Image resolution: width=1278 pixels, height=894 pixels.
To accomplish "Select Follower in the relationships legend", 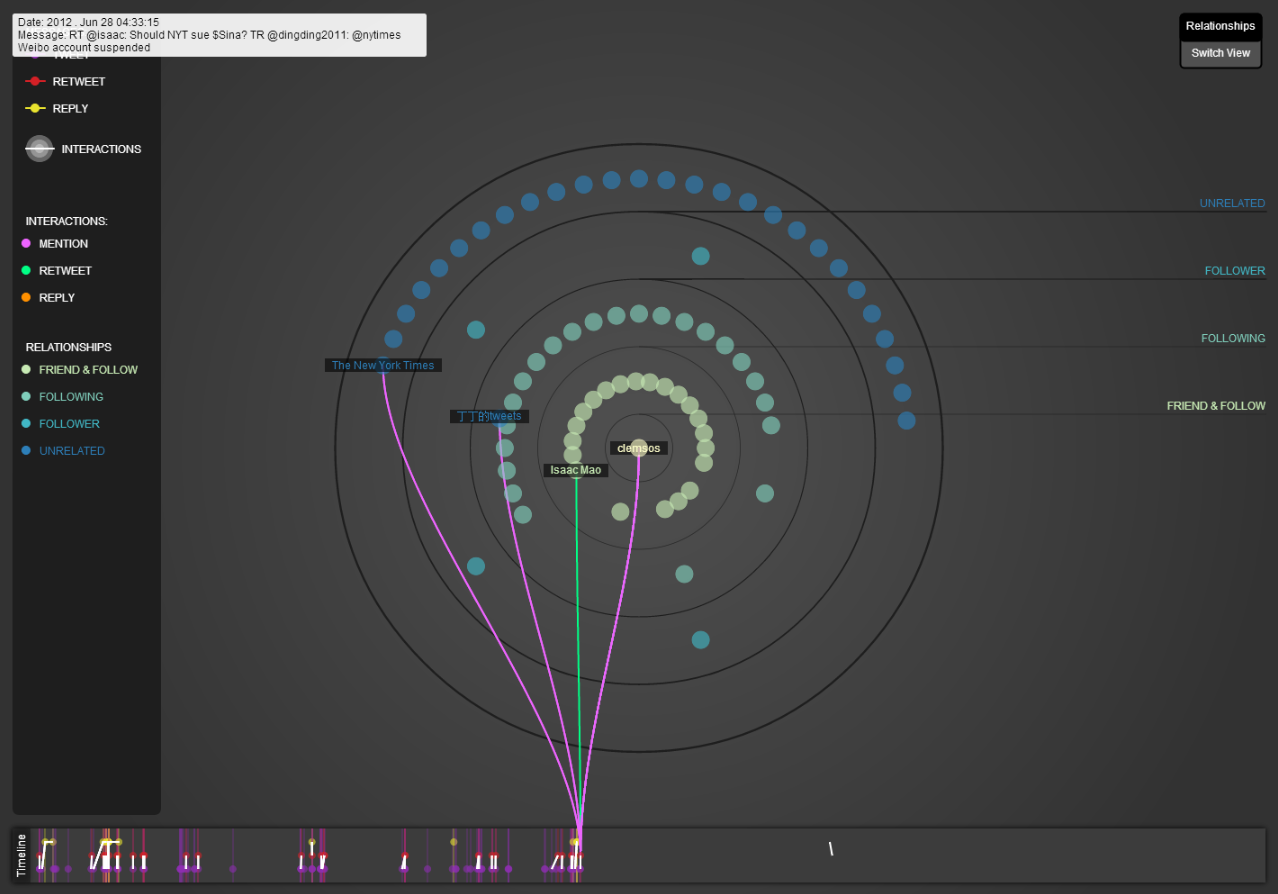I will click(x=69, y=424).
